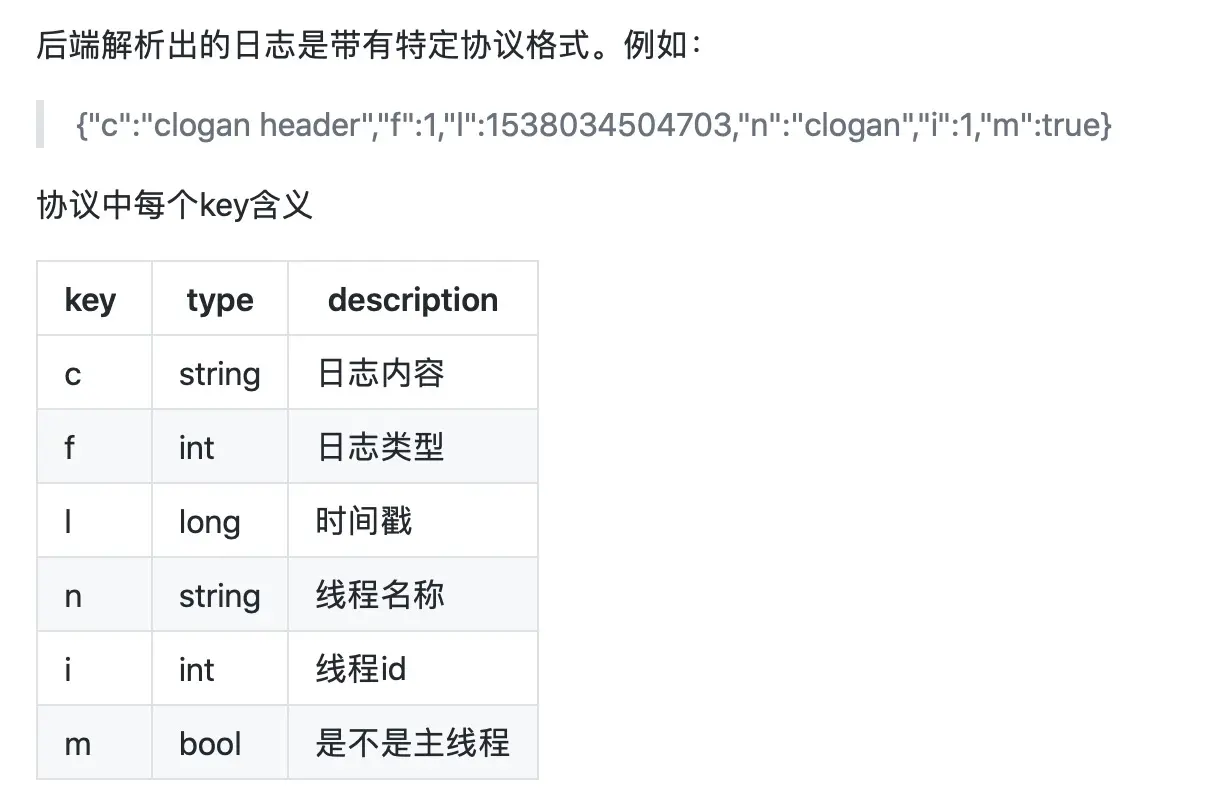Click the 线程名称 description cell

coord(413,595)
